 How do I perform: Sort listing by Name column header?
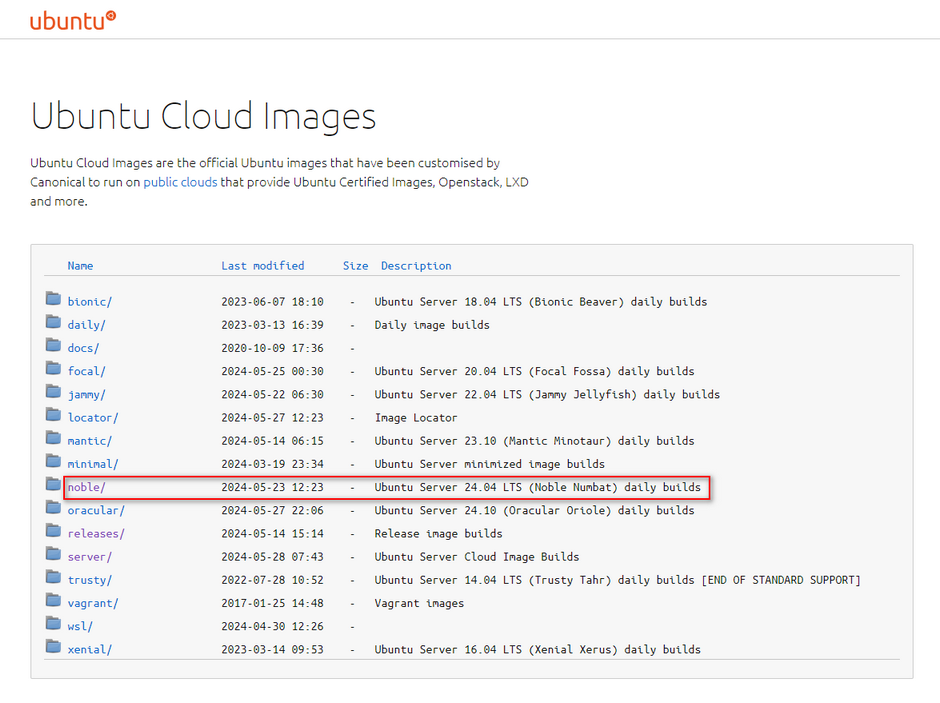80,266
